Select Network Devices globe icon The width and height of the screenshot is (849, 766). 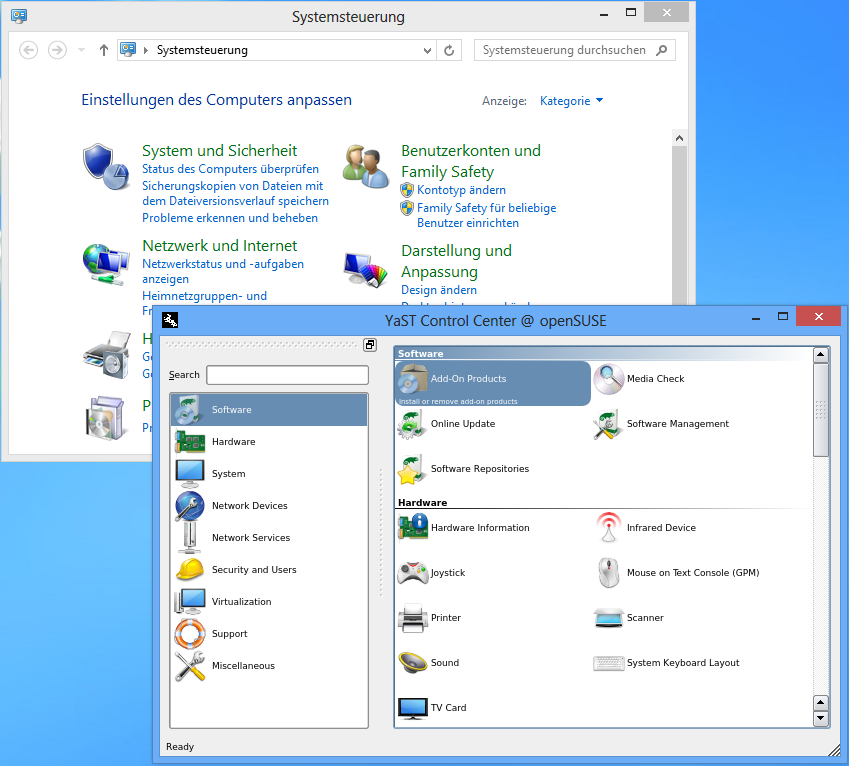pyautogui.click(x=190, y=506)
